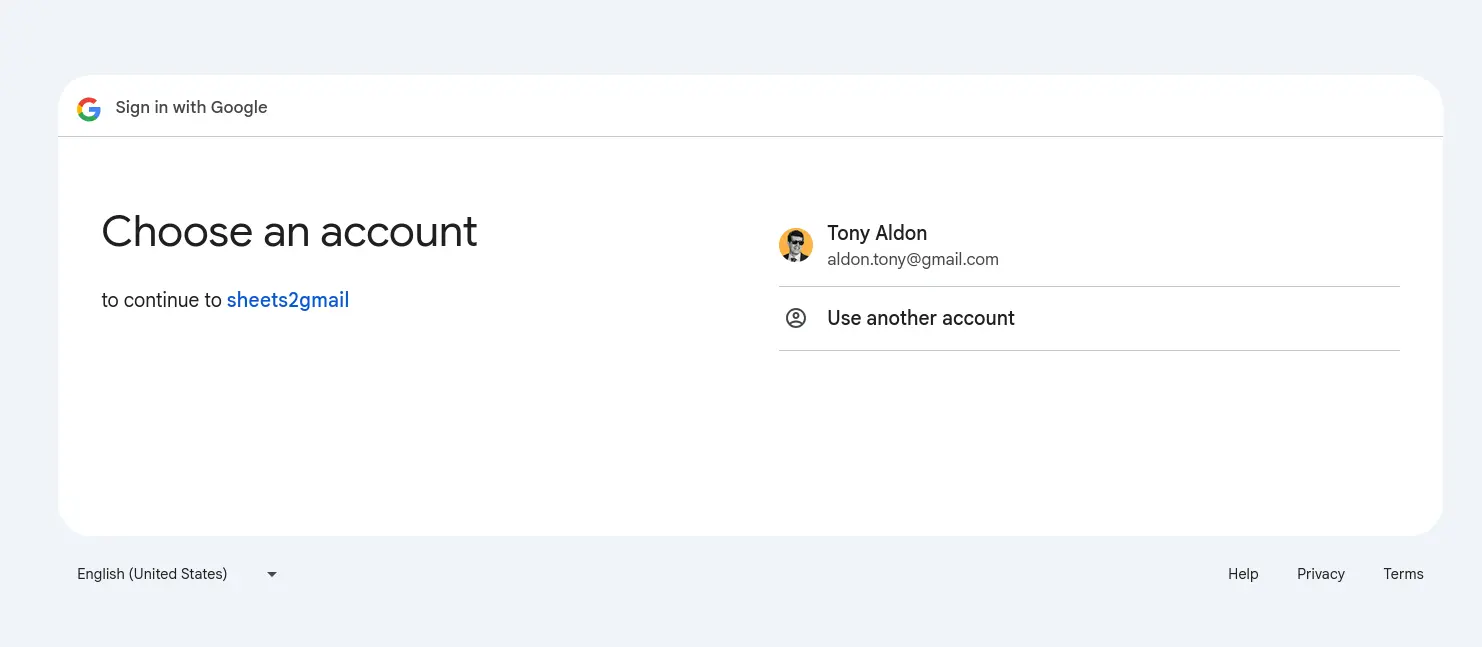This screenshot has height=647, width=1482.
Task: Select Use another account
Action: tap(921, 318)
